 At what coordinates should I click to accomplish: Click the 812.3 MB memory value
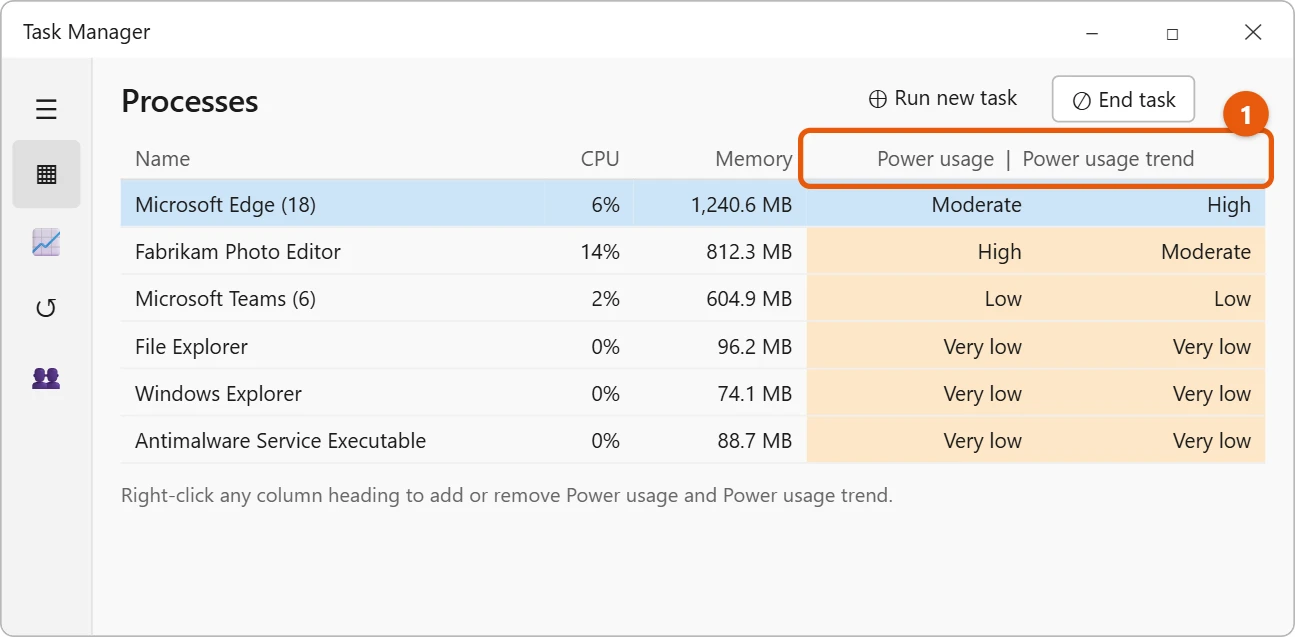click(x=749, y=252)
